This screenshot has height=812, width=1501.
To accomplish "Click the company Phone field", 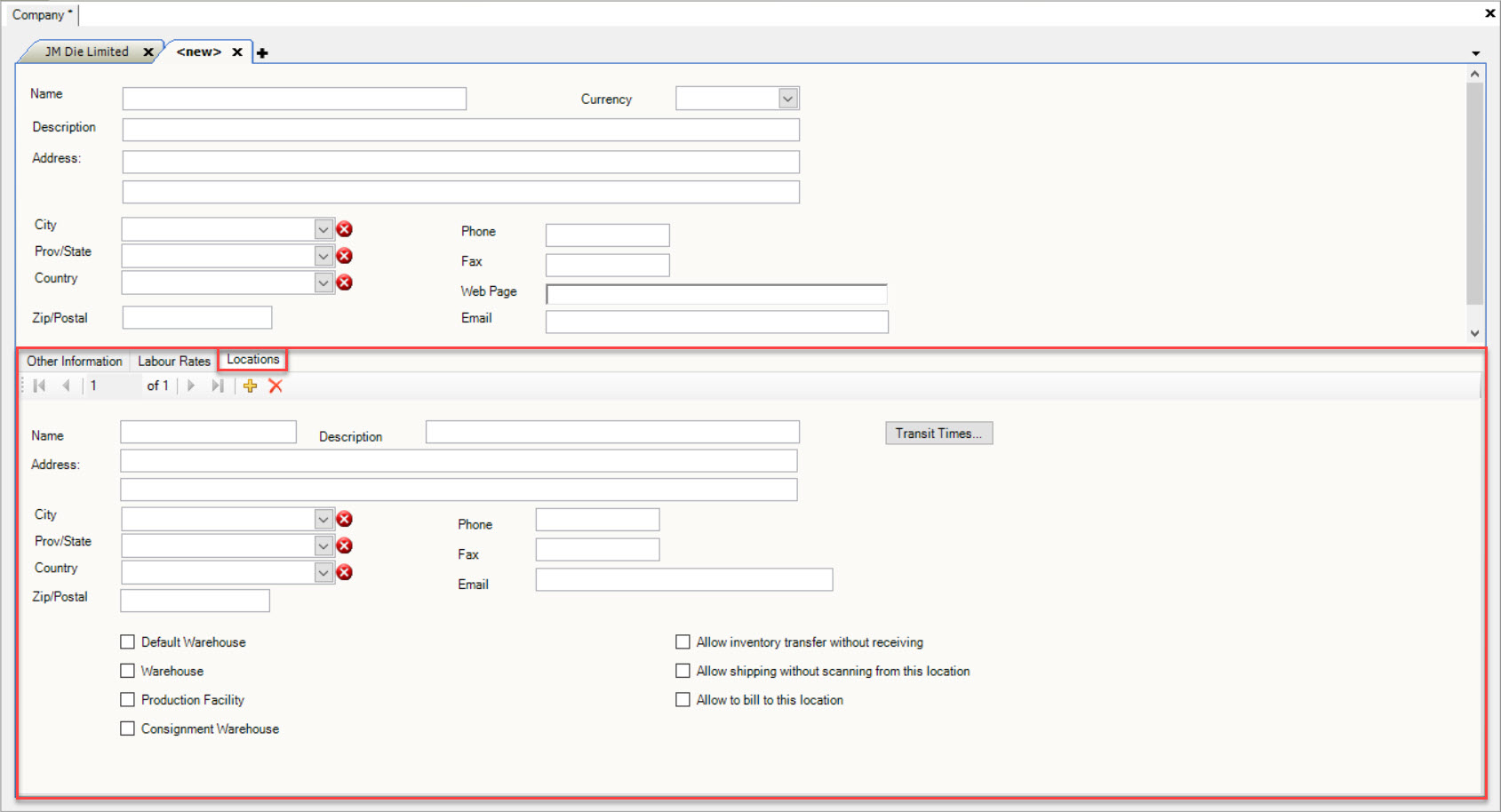I will coord(607,235).
